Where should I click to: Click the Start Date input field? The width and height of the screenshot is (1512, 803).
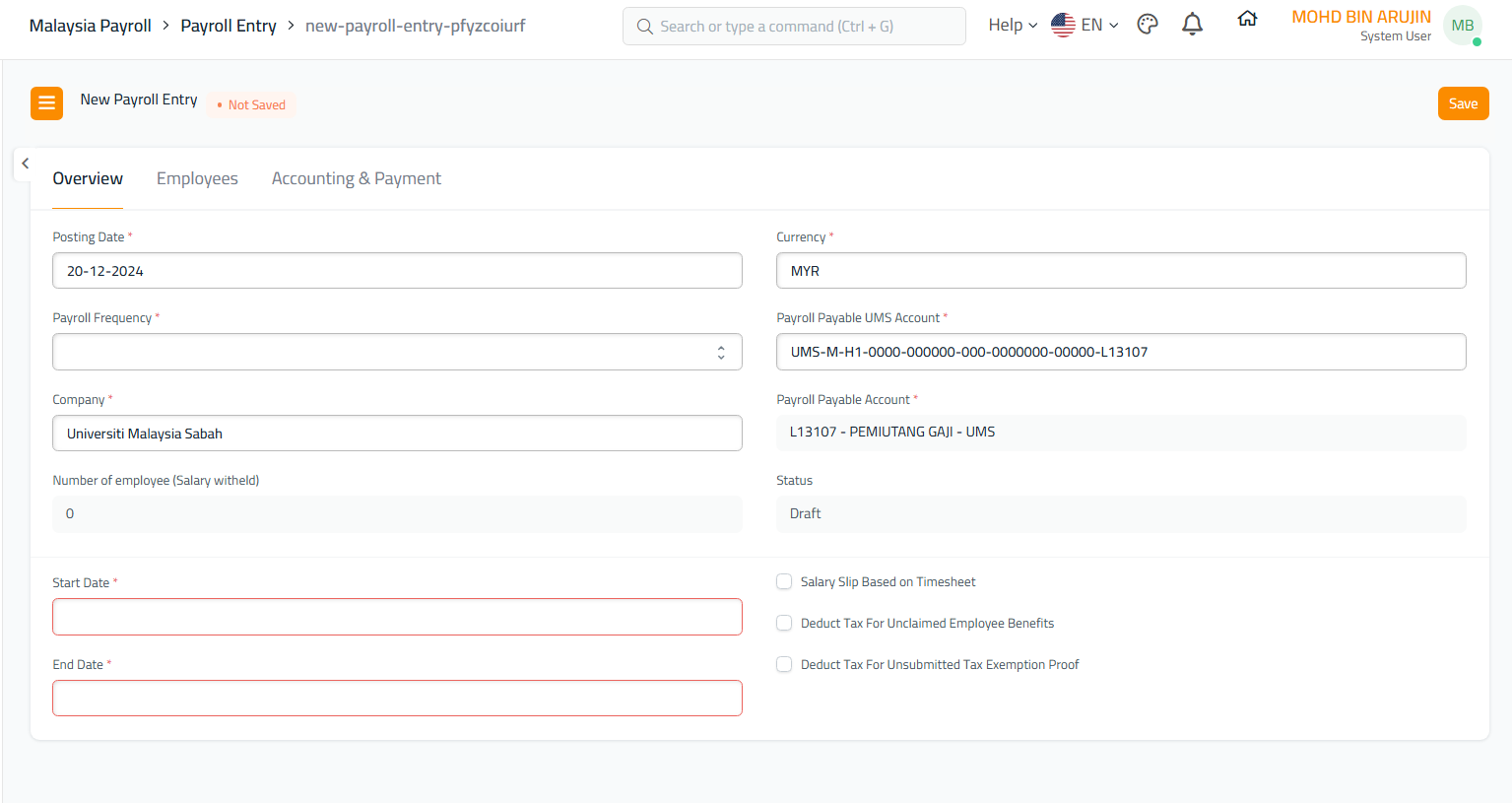pyautogui.click(x=397, y=617)
